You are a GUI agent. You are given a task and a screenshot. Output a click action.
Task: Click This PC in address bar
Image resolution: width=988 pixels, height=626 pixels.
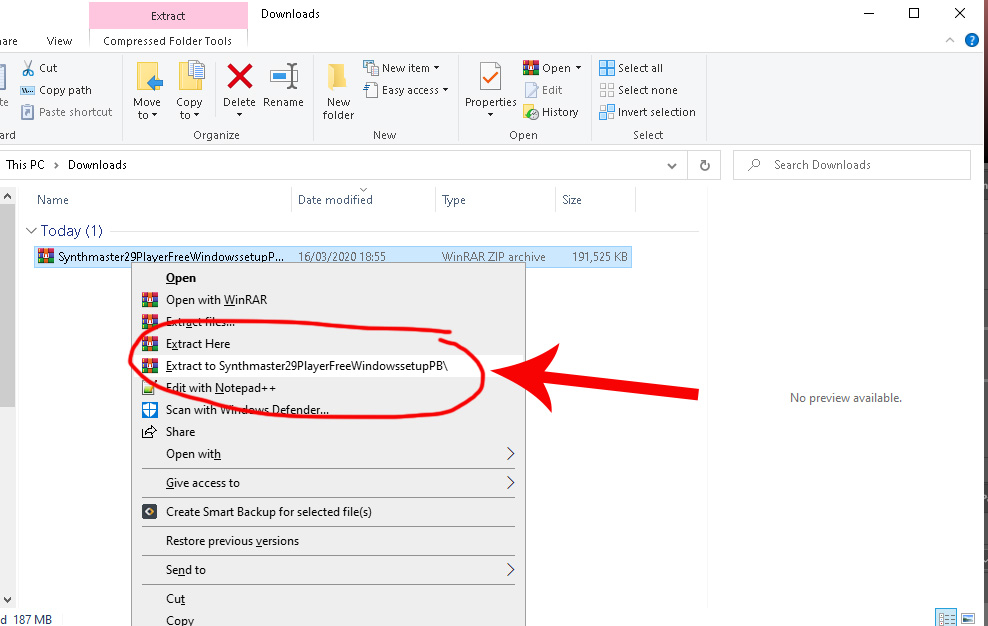click(25, 165)
